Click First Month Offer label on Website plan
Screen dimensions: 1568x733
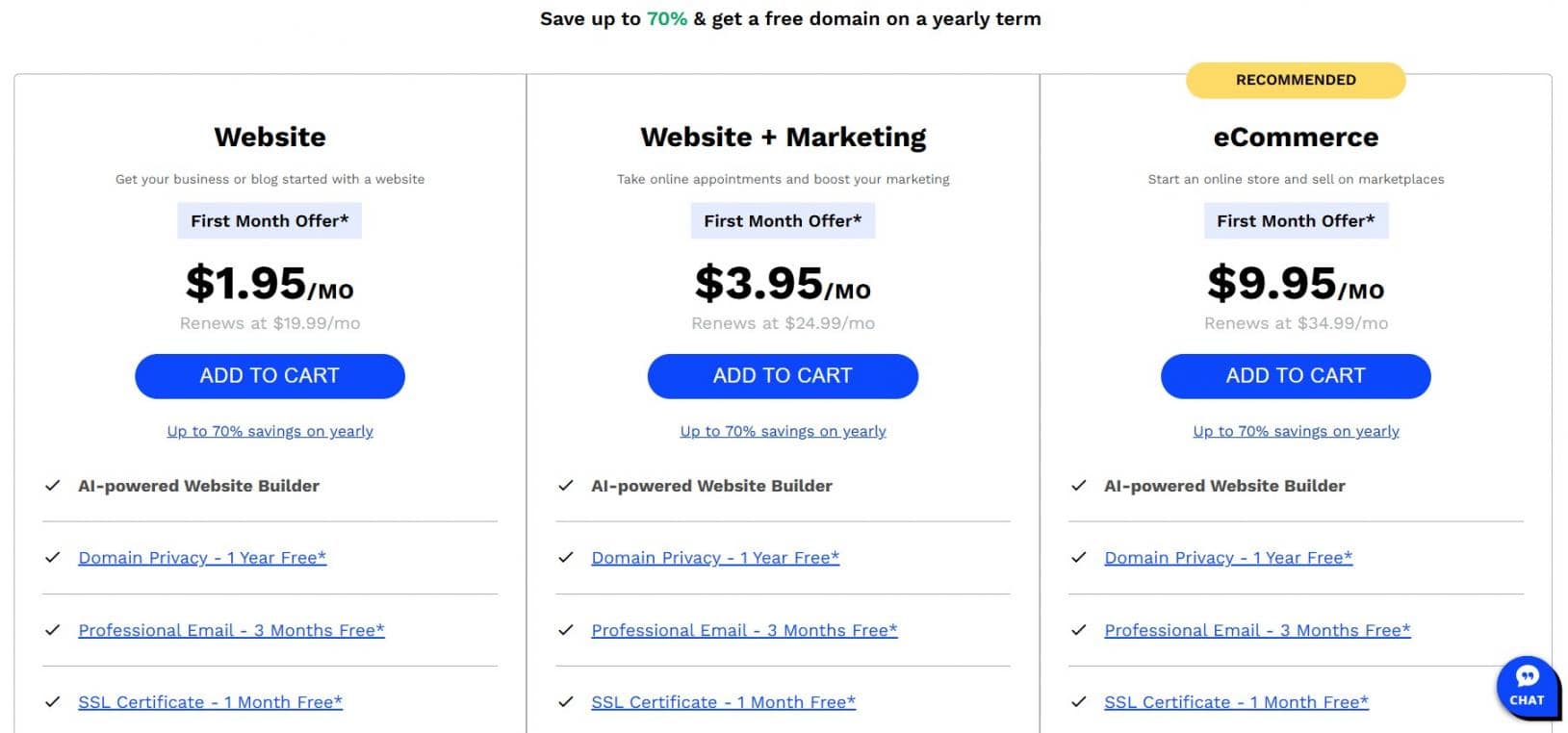pyautogui.click(x=270, y=220)
